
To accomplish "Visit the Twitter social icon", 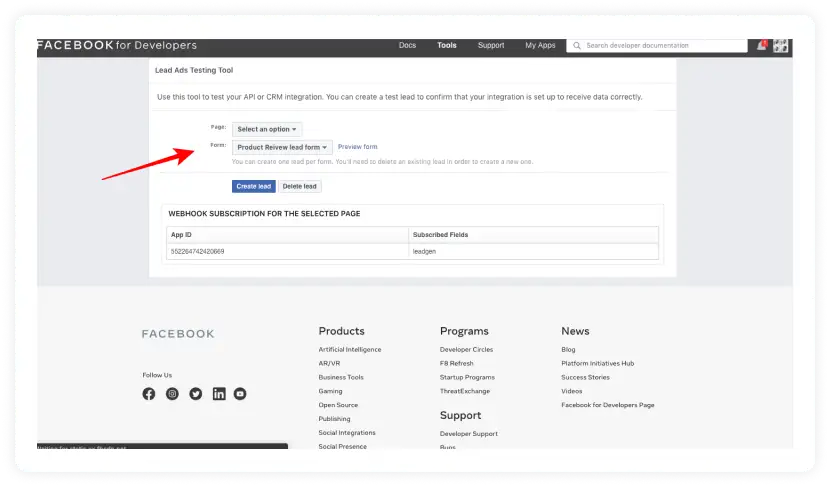I will 196,394.
